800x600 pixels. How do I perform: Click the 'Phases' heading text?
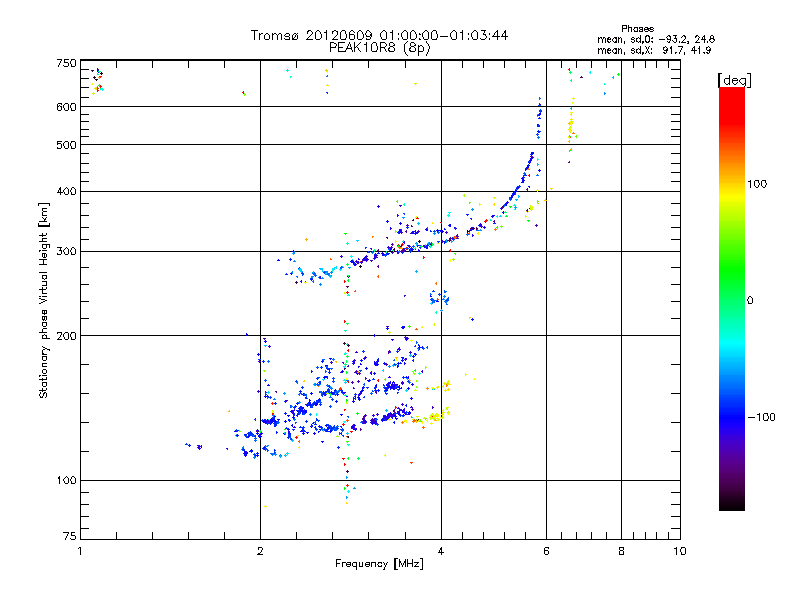(637, 29)
